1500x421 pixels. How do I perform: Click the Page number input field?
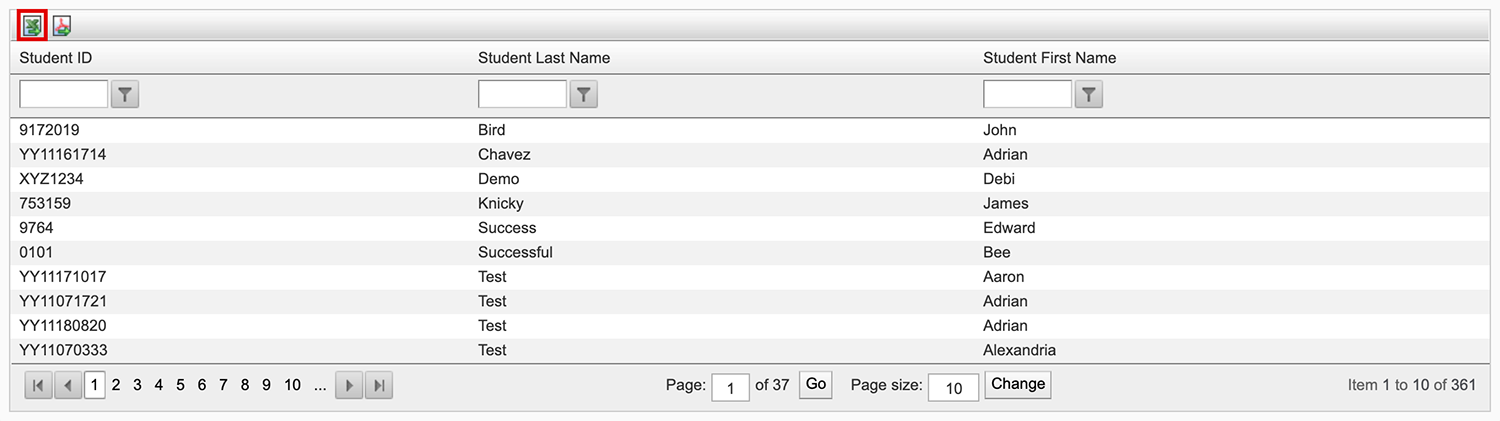coord(730,387)
